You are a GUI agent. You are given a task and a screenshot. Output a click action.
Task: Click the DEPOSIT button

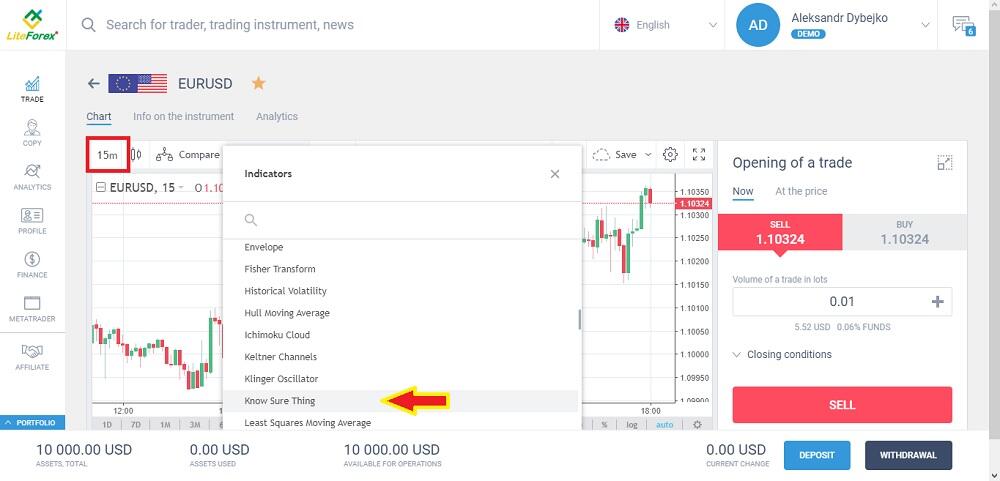tap(817, 455)
